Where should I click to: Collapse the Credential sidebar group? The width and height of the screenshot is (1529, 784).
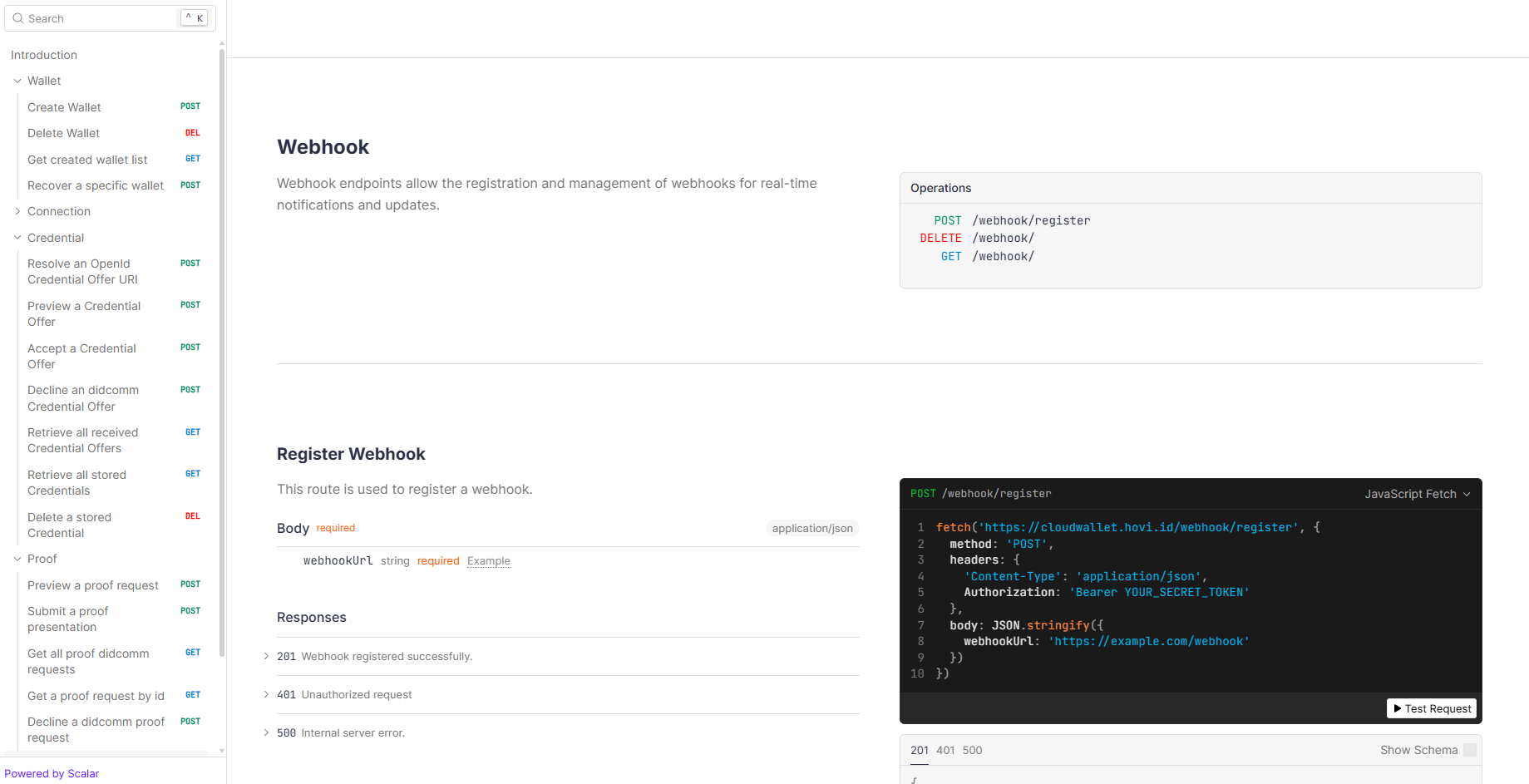tap(17, 238)
